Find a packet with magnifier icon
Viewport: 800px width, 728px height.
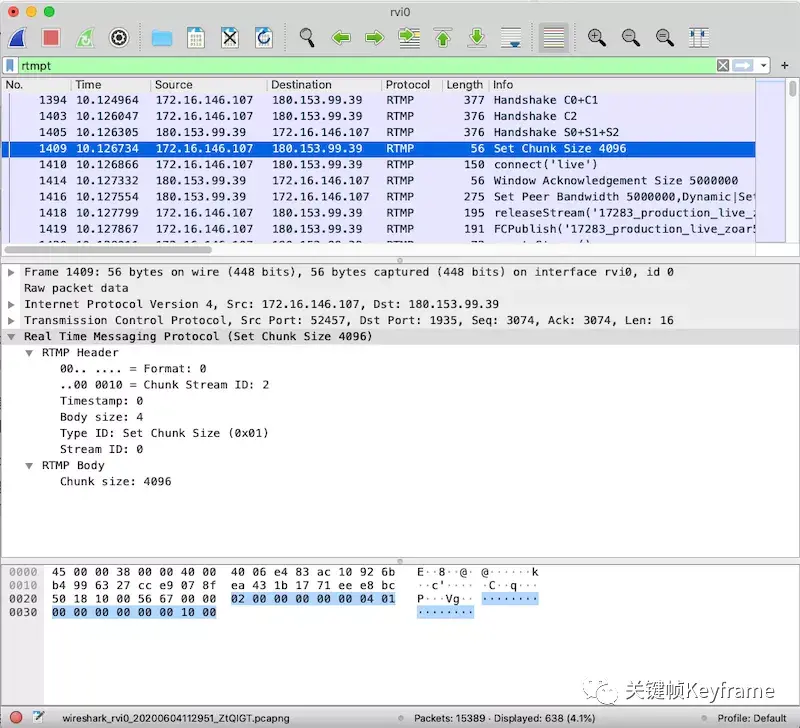[x=307, y=38]
